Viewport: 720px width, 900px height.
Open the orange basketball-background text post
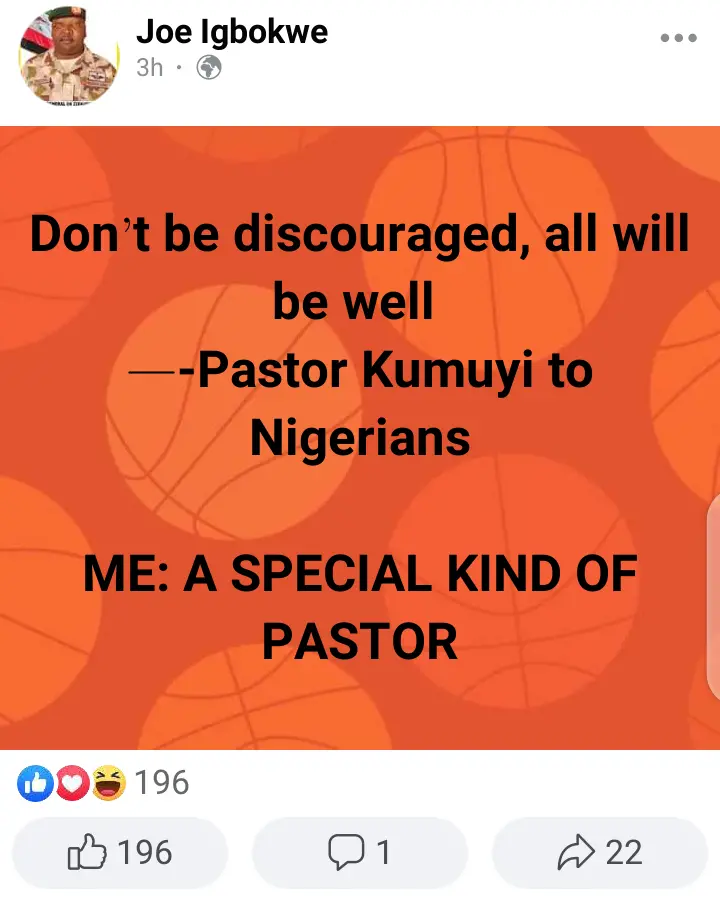(x=360, y=437)
